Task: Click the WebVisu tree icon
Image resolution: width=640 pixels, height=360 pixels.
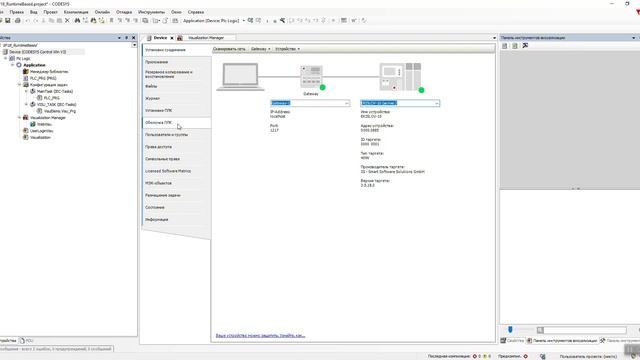Action: 33,124
